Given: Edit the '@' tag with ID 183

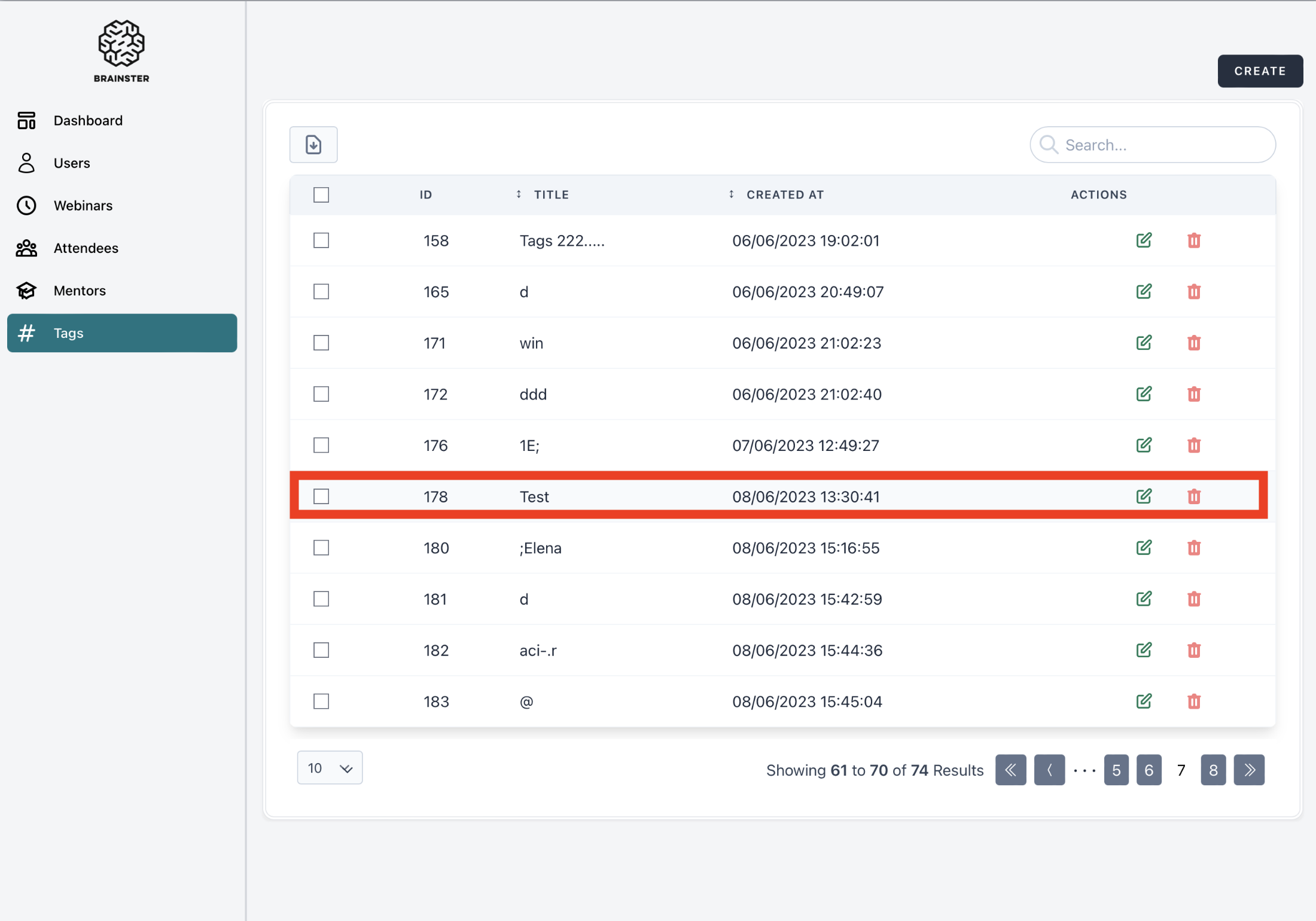Looking at the screenshot, I should point(1143,702).
